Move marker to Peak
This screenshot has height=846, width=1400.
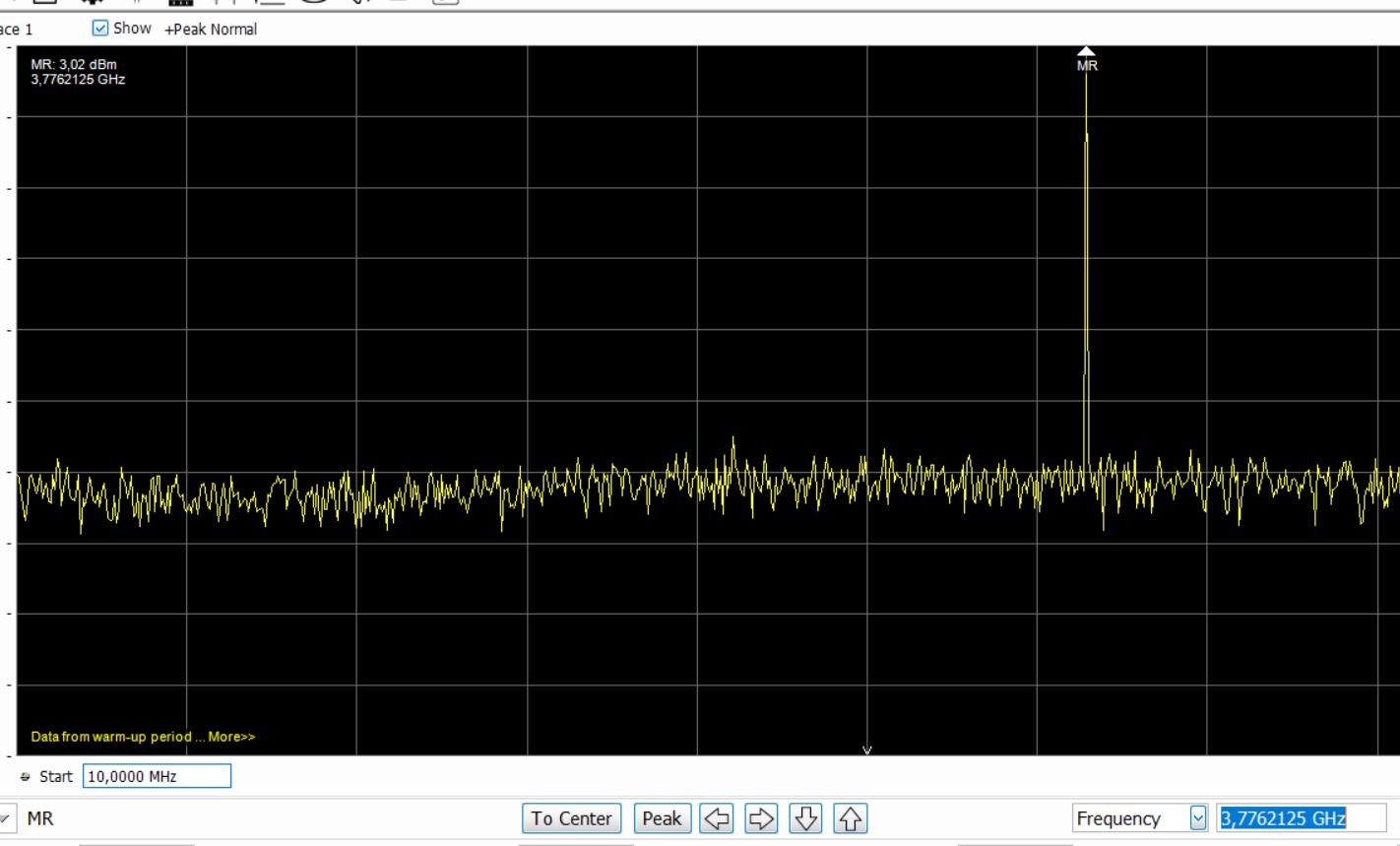[662, 818]
